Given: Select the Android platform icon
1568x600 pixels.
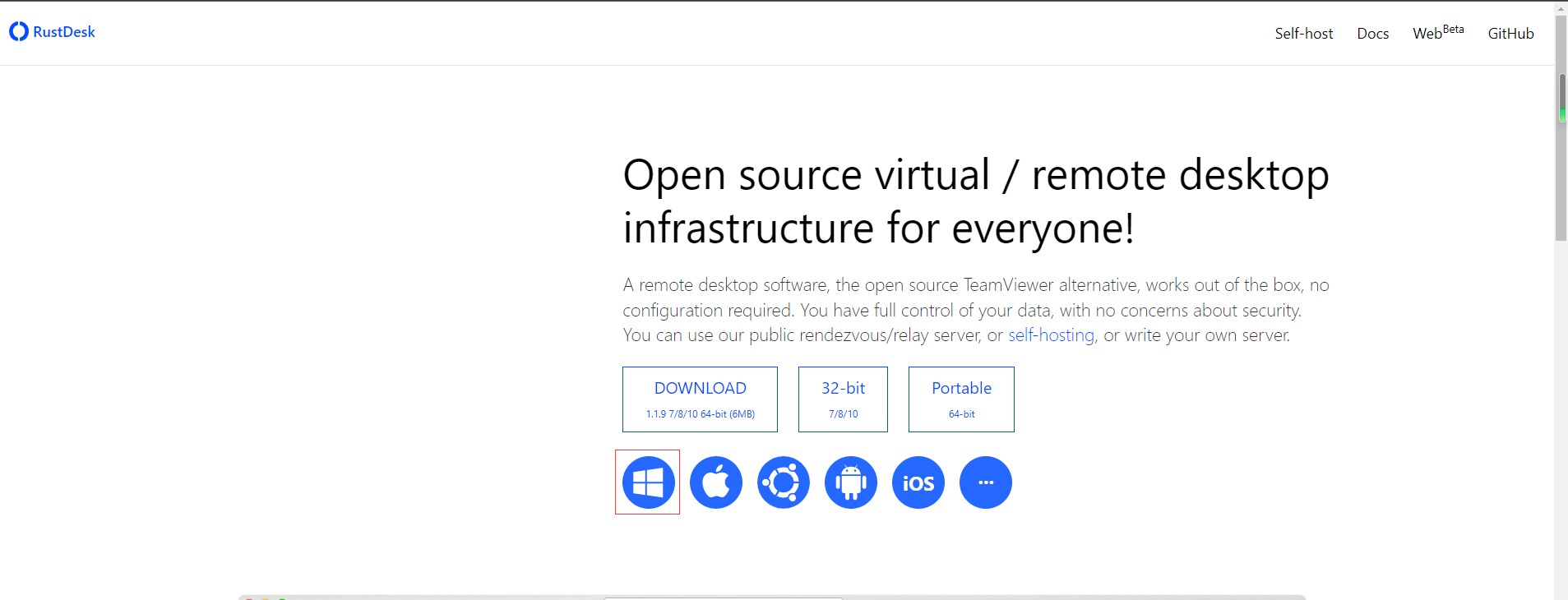Looking at the screenshot, I should [x=850, y=482].
